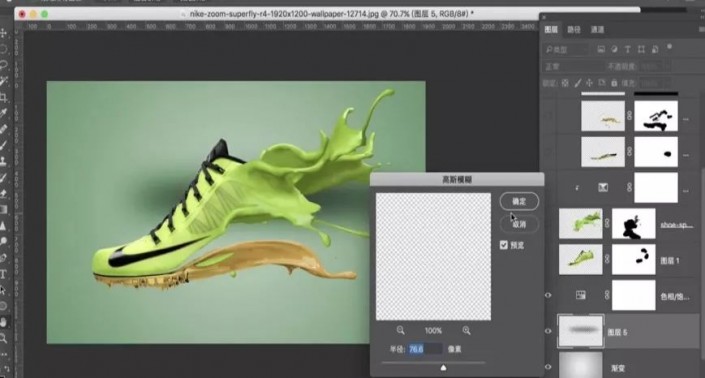The image size is (705, 378).
Task: Select the 图层 1 shoe thumbnail
Action: (x=580, y=259)
